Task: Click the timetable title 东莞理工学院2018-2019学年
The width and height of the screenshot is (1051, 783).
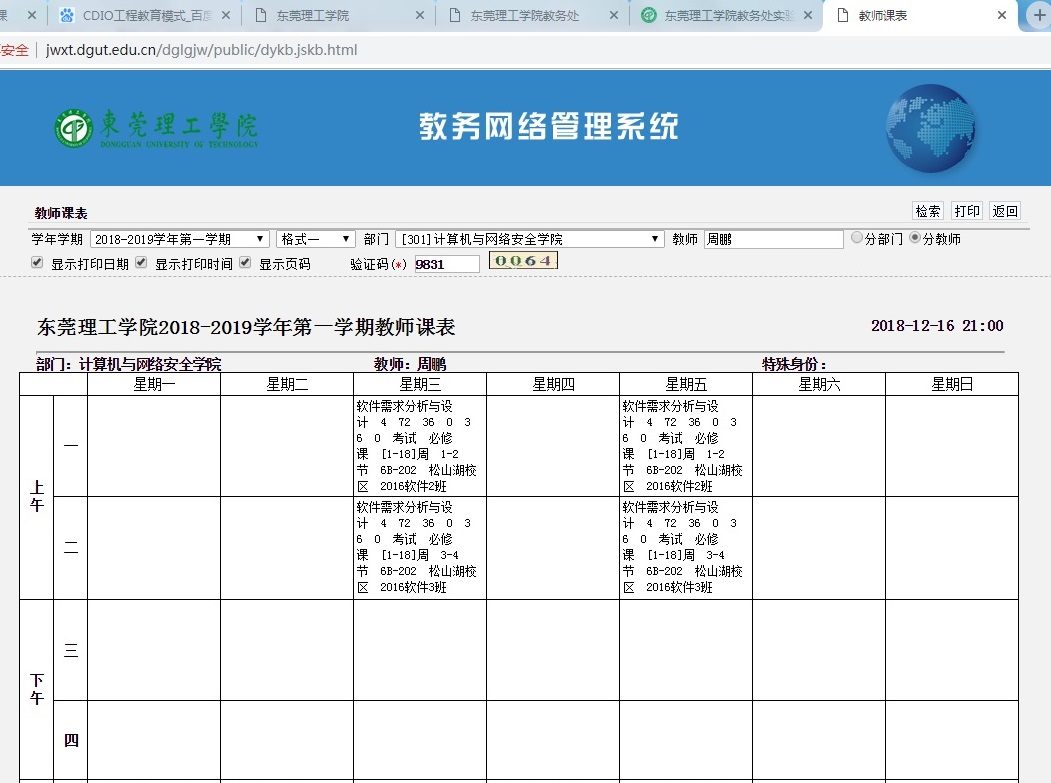Action: coord(247,327)
